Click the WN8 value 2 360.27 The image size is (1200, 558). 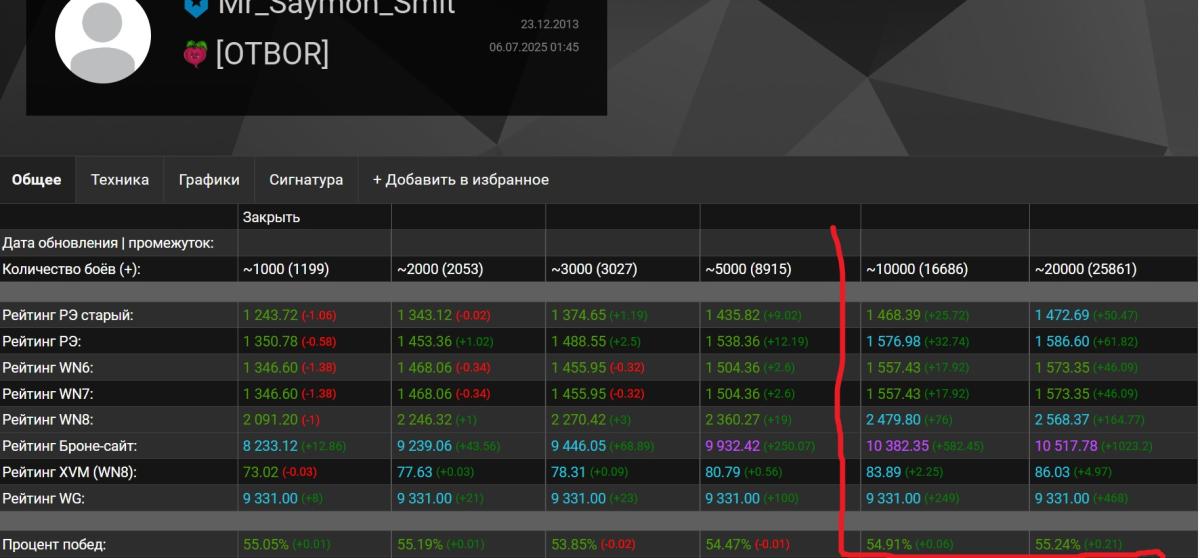coord(734,419)
